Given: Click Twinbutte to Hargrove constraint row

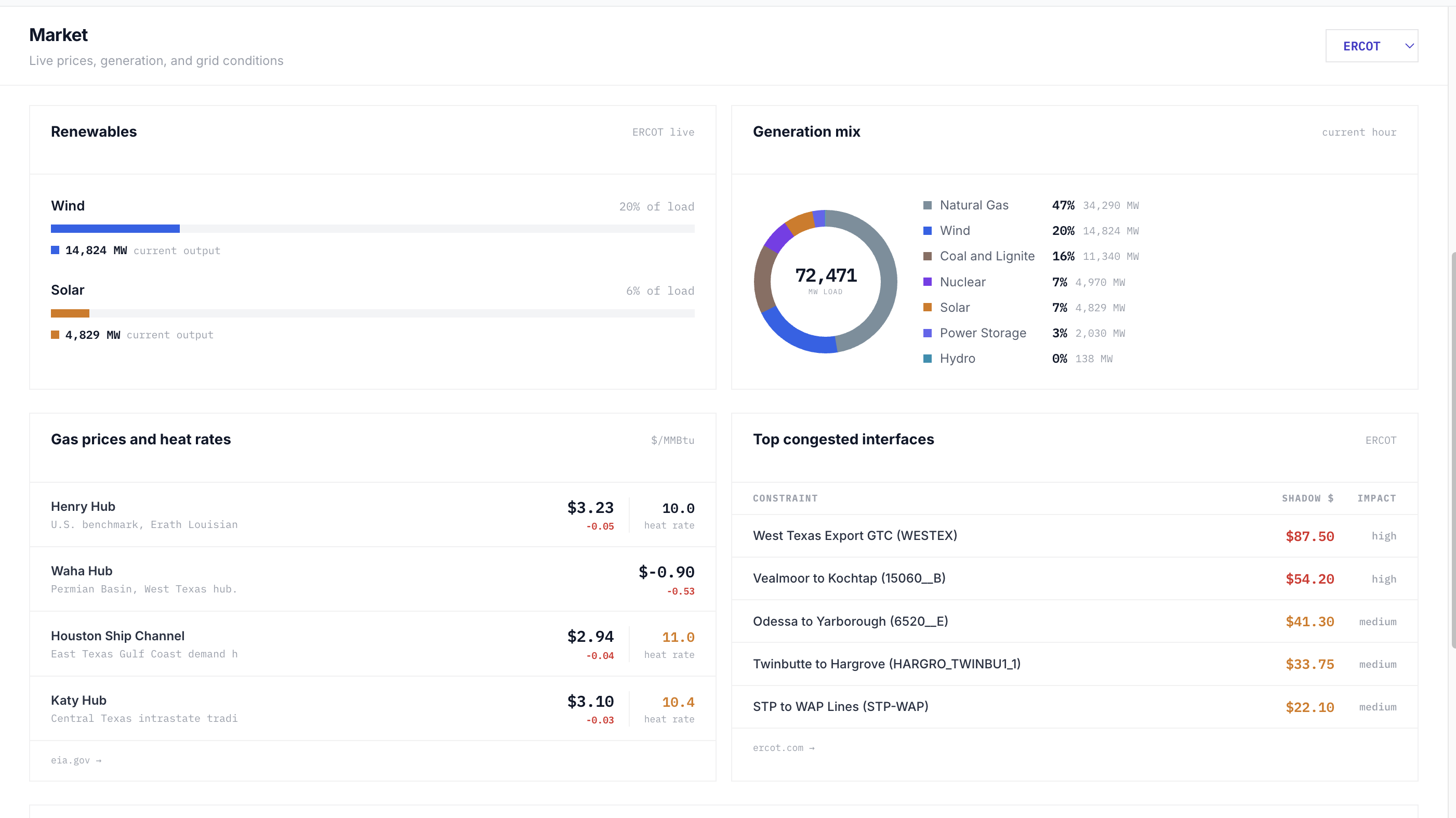Looking at the screenshot, I should pos(1075,664).
